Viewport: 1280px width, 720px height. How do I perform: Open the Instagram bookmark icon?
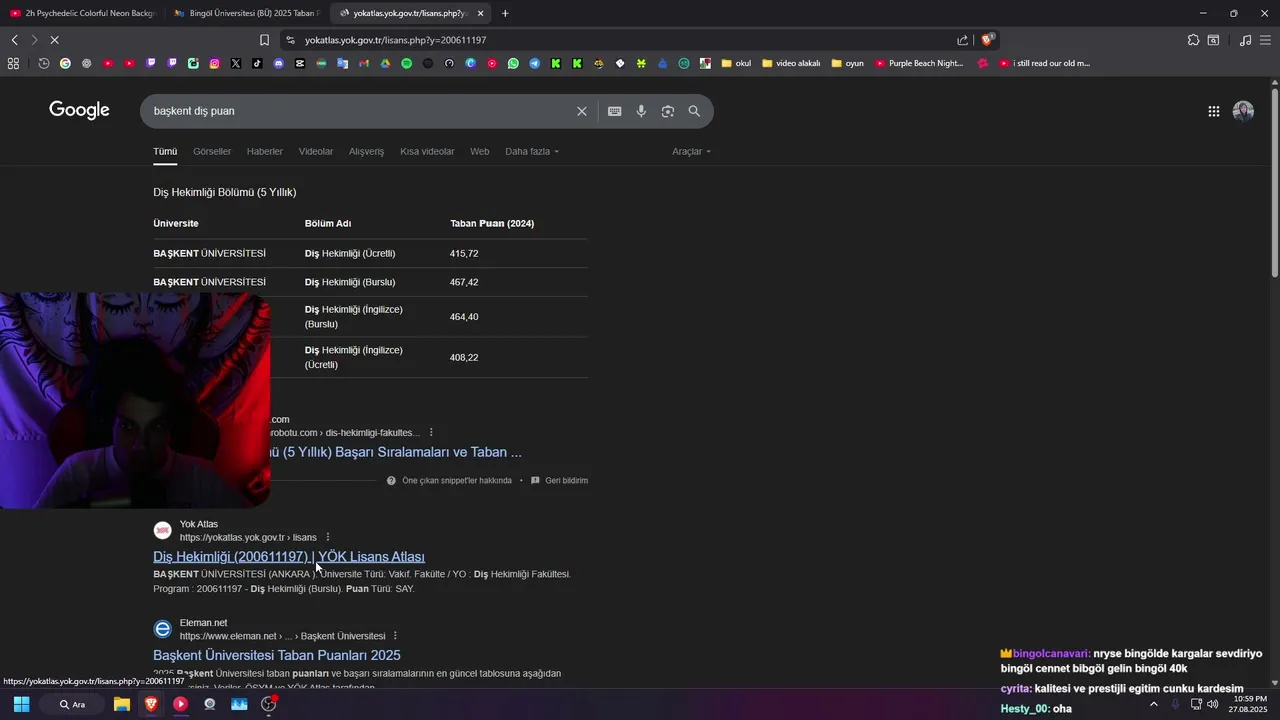[x=214, y=63]
